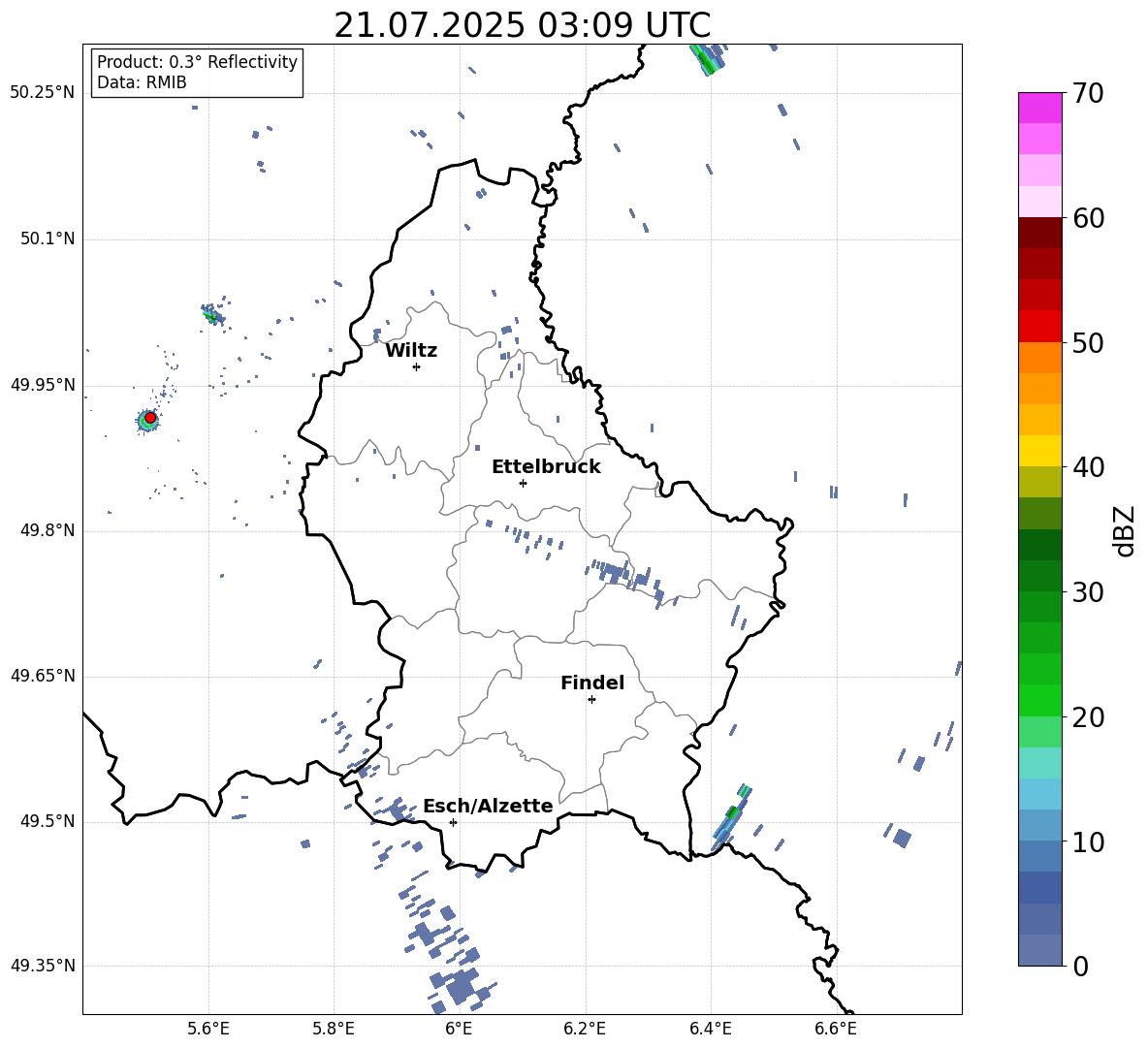Click the colorbar tick value 70
The image size is (1148, 1048).
coord(1089,93)
